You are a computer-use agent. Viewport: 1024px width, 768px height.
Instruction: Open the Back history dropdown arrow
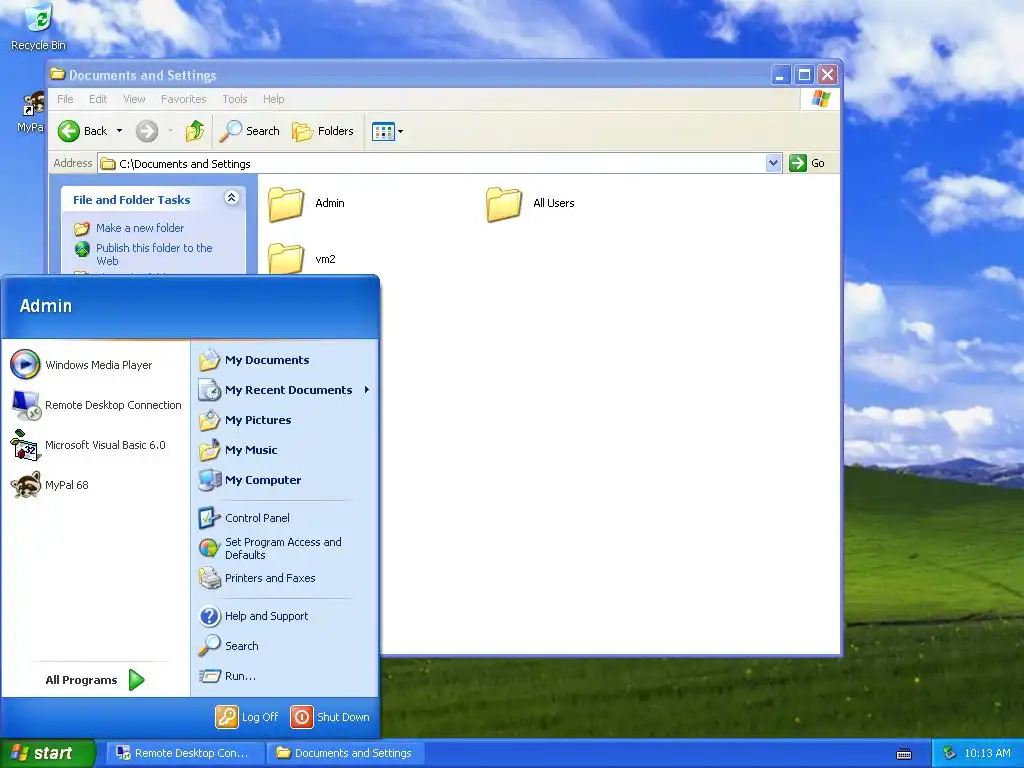click(120, 131)
